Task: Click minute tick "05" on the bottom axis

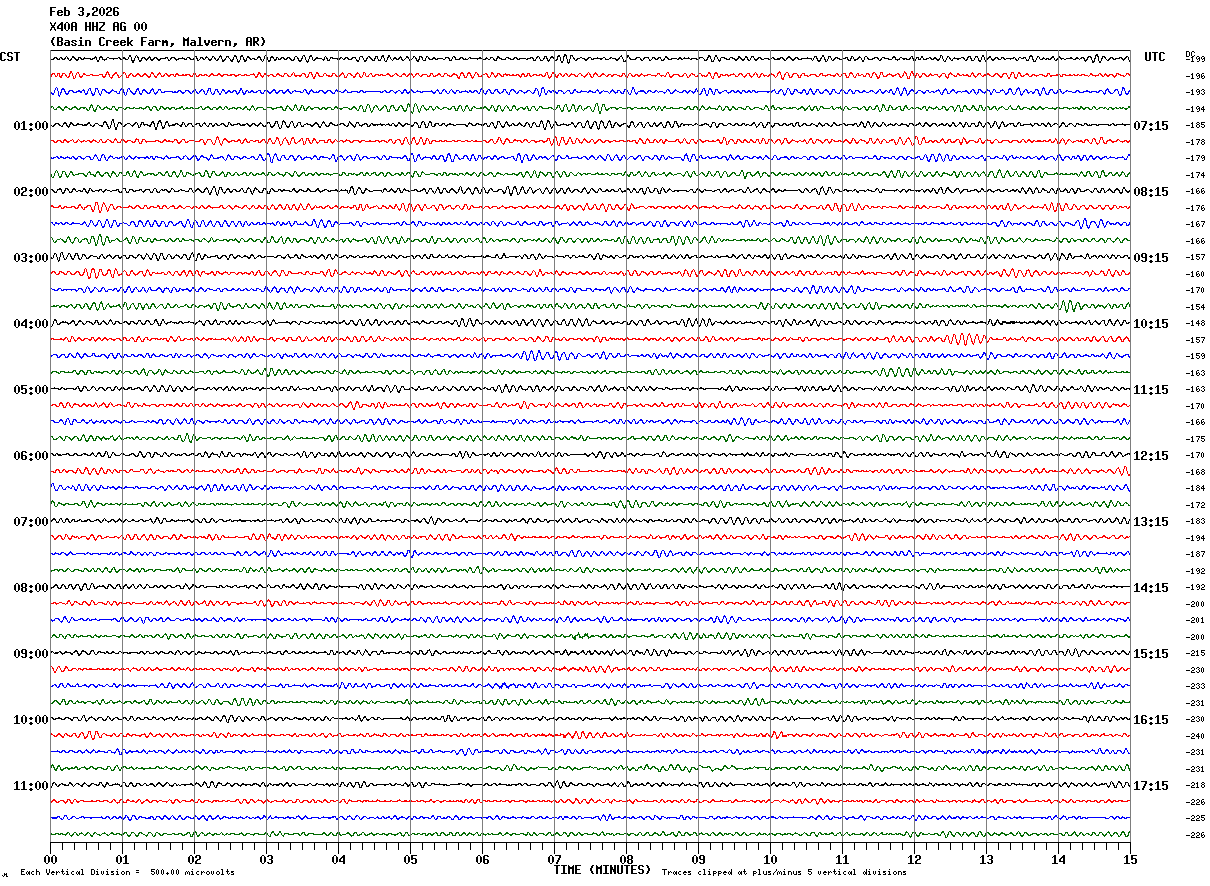Action: click(x=410, y=859)
